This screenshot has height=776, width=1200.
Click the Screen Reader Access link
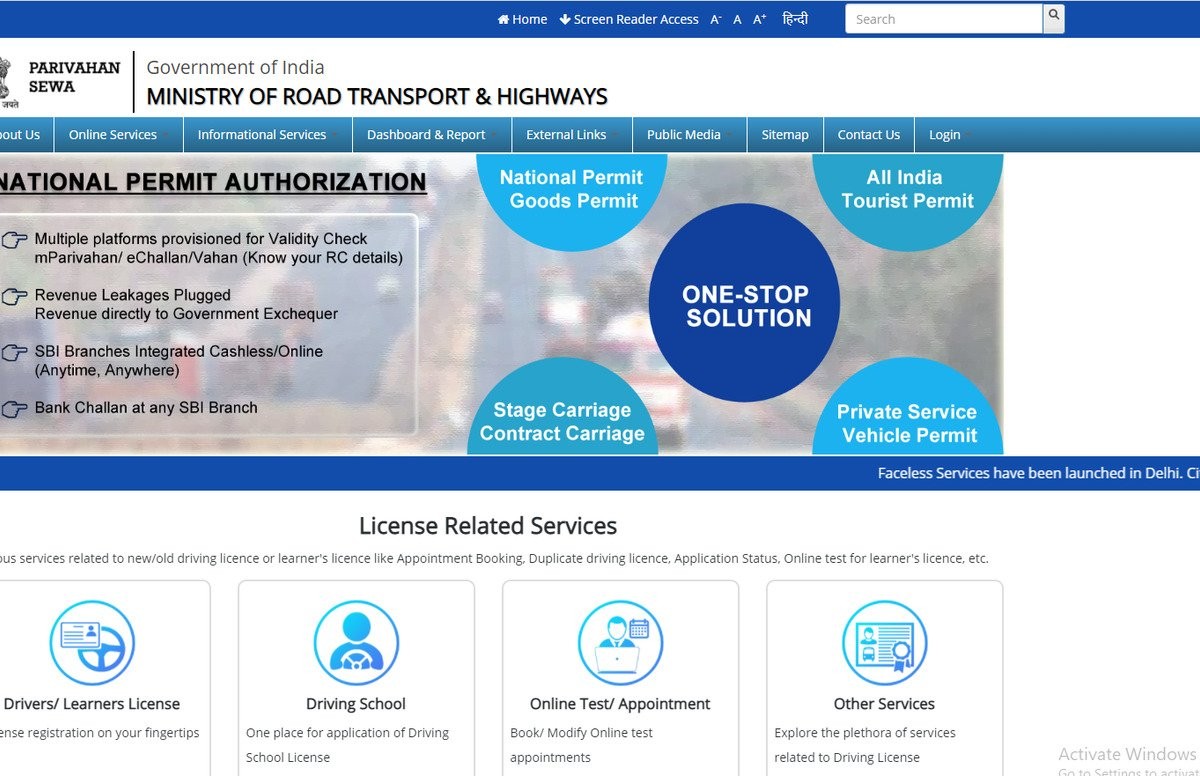coord(629,20)
